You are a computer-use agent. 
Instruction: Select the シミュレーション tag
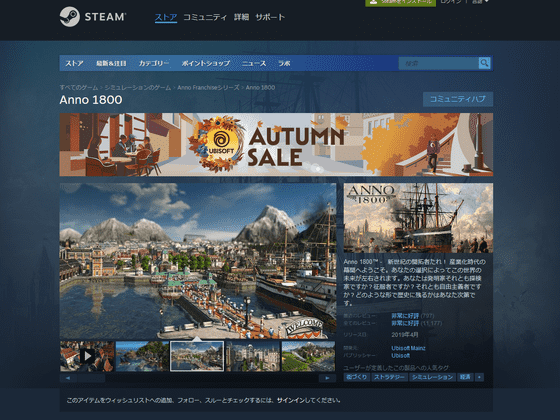[x=432, y=377]
